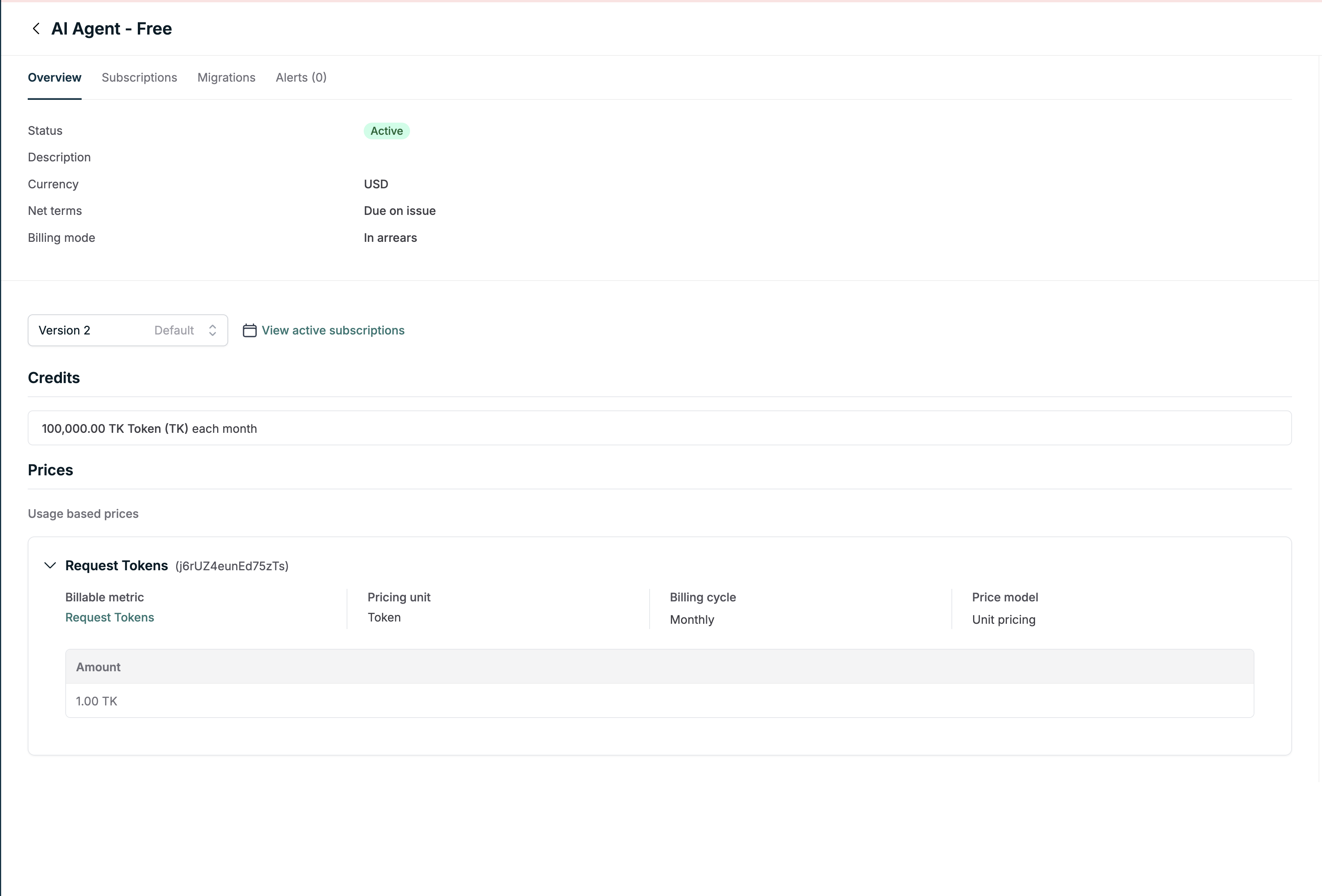
Task: Open the Migrations tab
Action: (x=226, y=77)
